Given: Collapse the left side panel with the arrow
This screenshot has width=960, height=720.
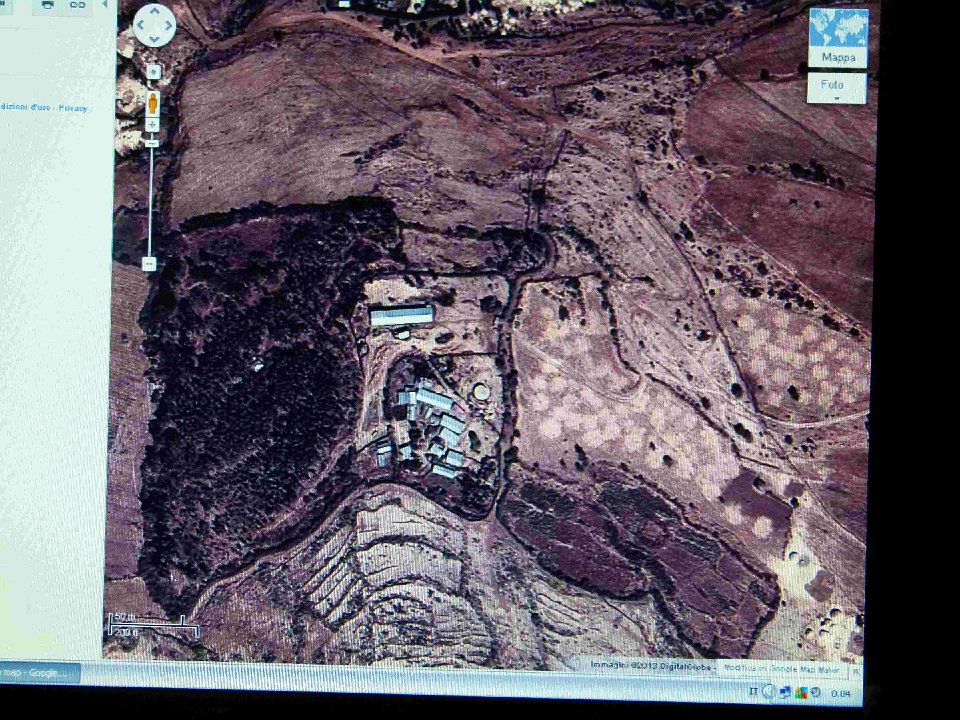Looking at the screenshot, I should coord(105,4).
